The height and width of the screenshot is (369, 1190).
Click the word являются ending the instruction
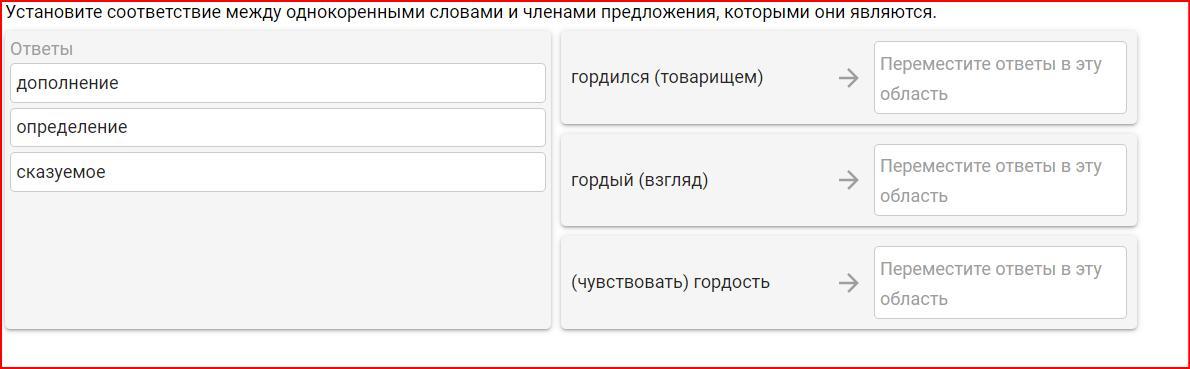click(891, 13)
